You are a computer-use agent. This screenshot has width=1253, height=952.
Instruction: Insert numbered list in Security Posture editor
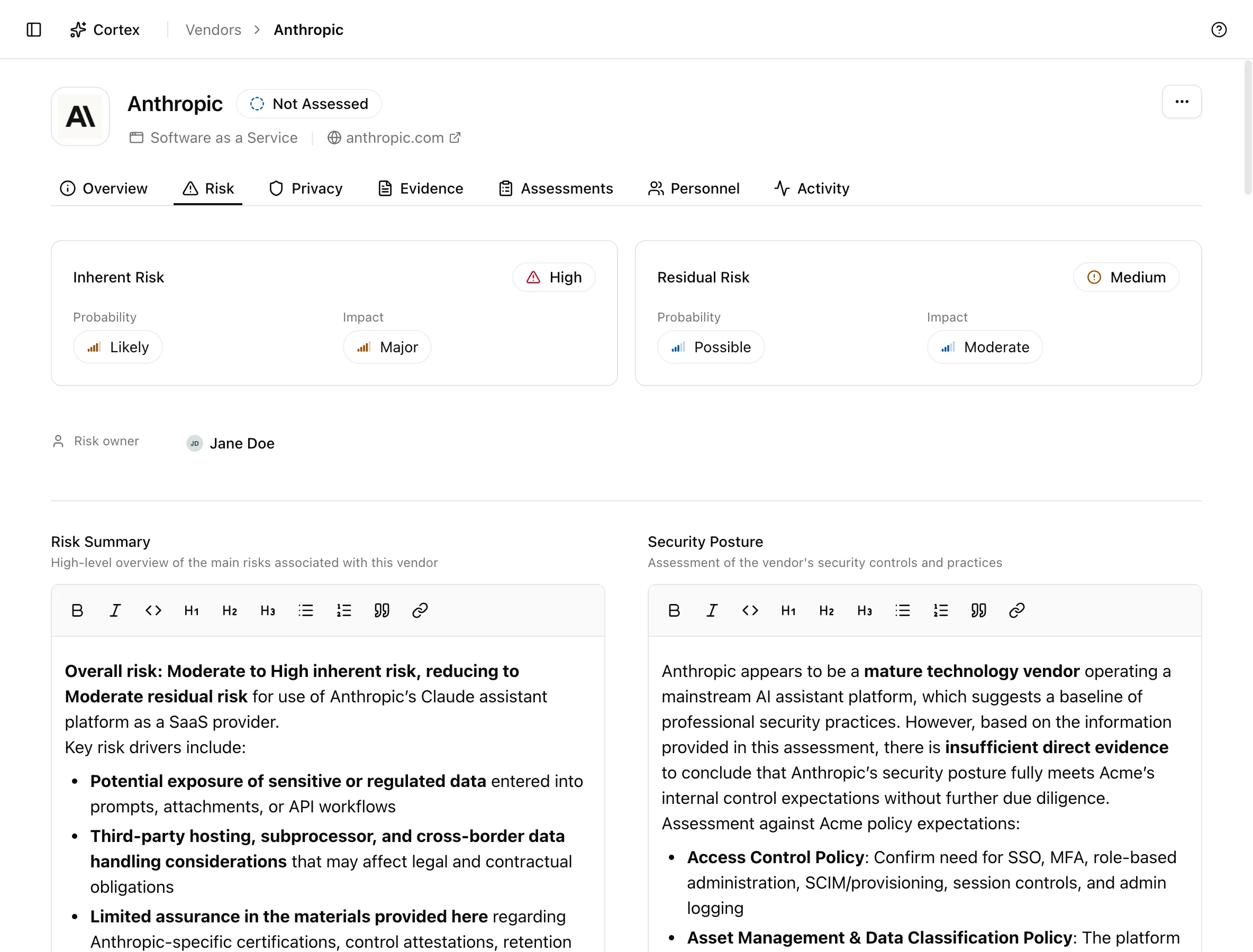(941, 610)
